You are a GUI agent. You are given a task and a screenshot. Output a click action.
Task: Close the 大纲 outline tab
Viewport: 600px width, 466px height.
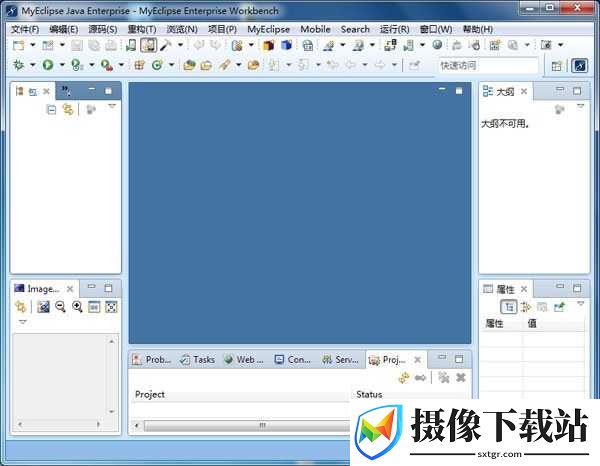click(x=524, y=91)
